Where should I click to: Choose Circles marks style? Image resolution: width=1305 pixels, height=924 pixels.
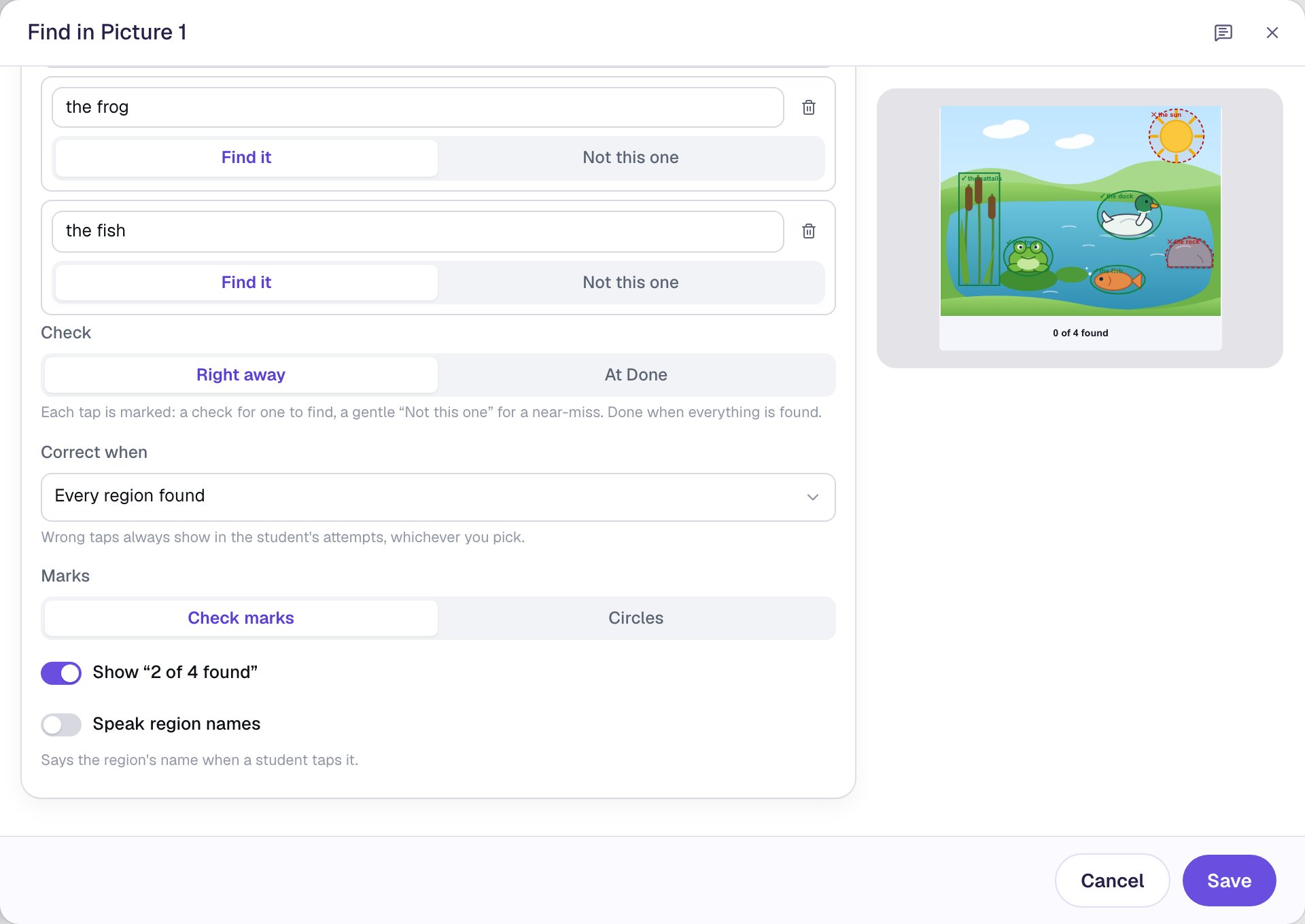coord(636,618)
